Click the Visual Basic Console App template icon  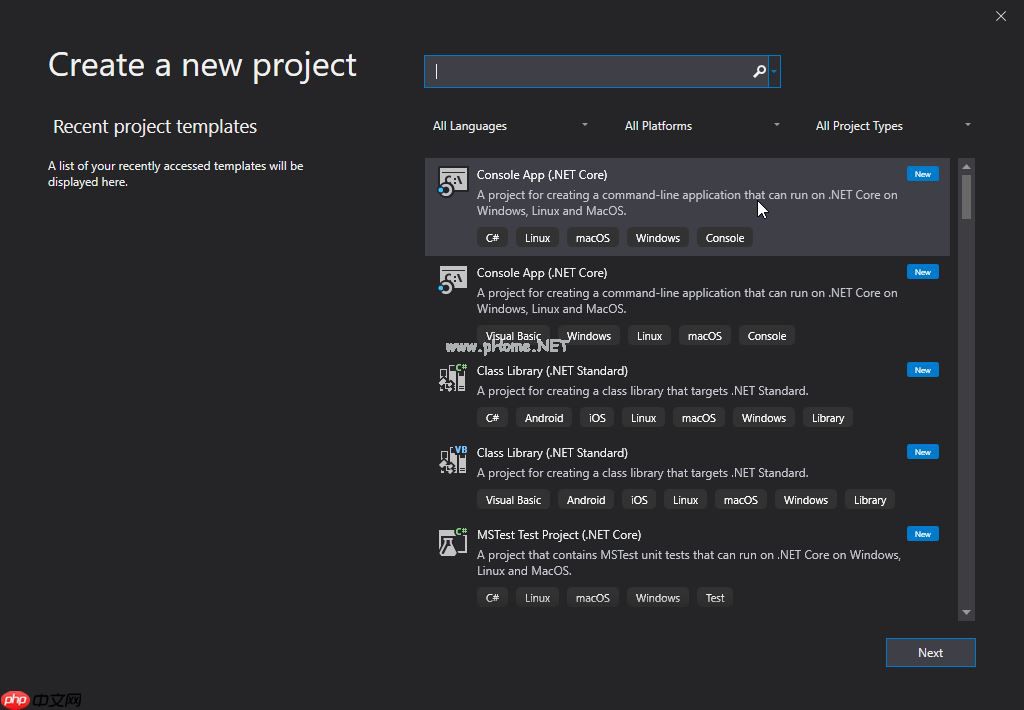453,280
